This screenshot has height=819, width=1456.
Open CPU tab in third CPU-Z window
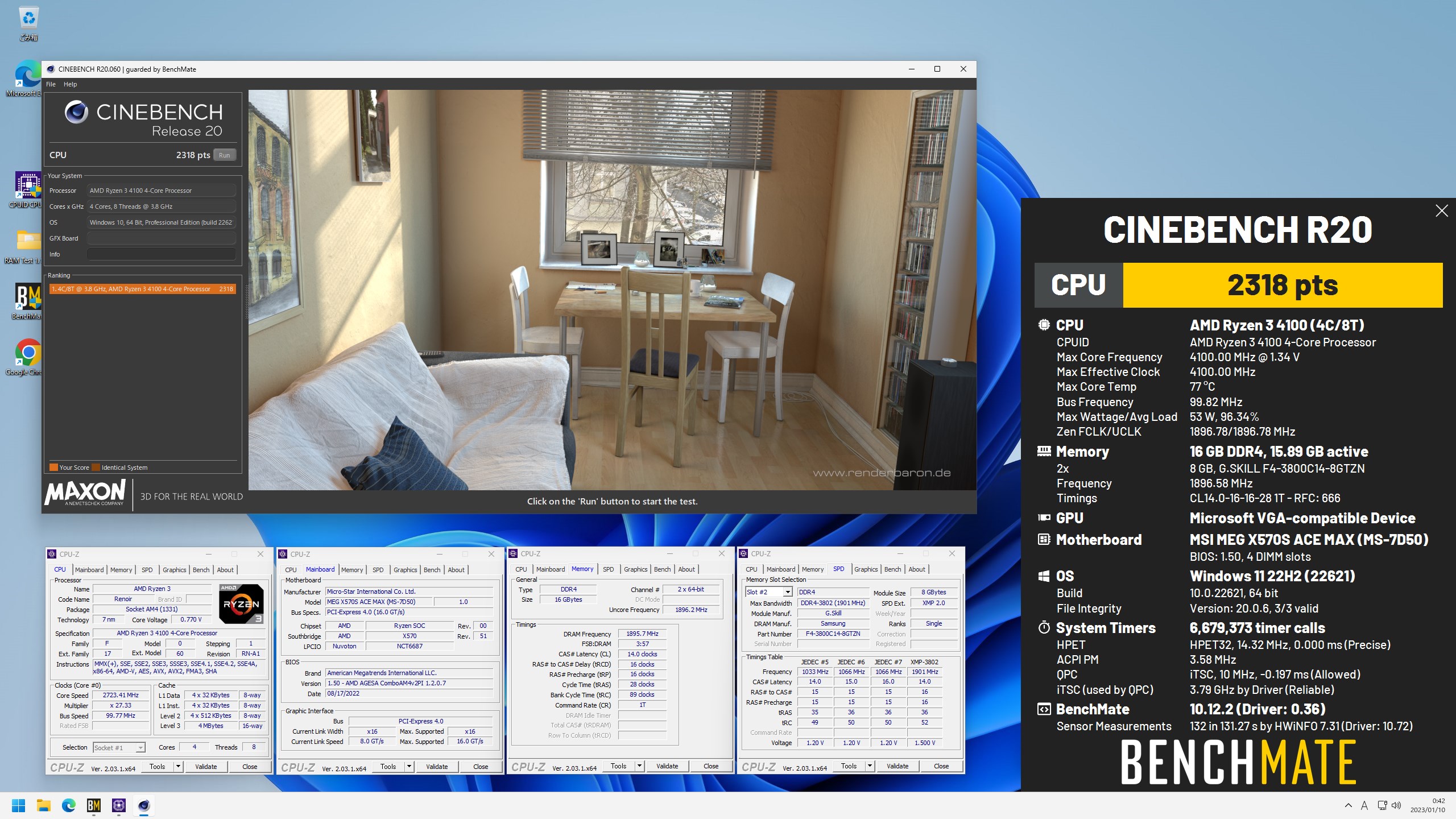click(521, 569)
